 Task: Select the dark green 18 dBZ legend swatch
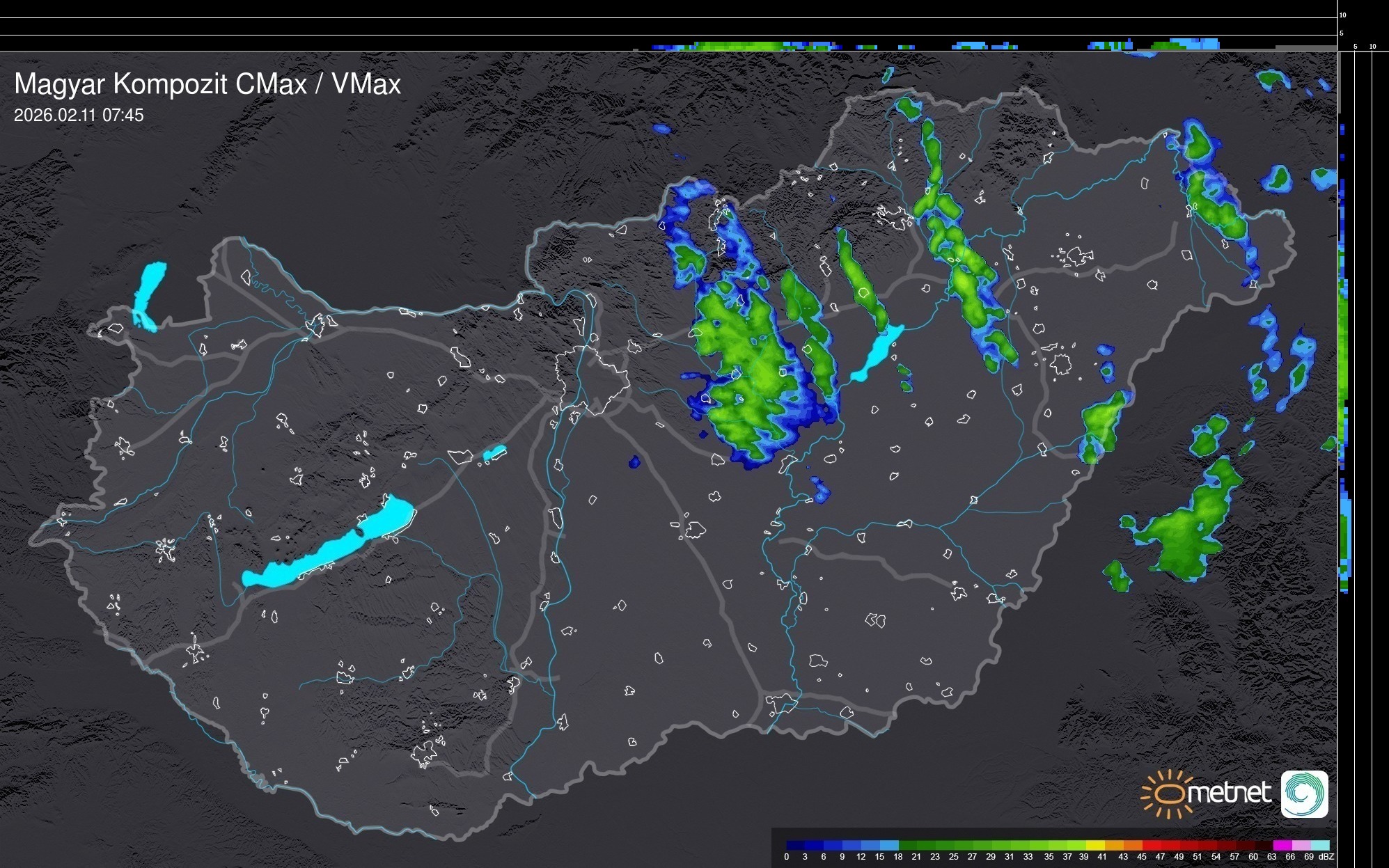click(908, 845)
